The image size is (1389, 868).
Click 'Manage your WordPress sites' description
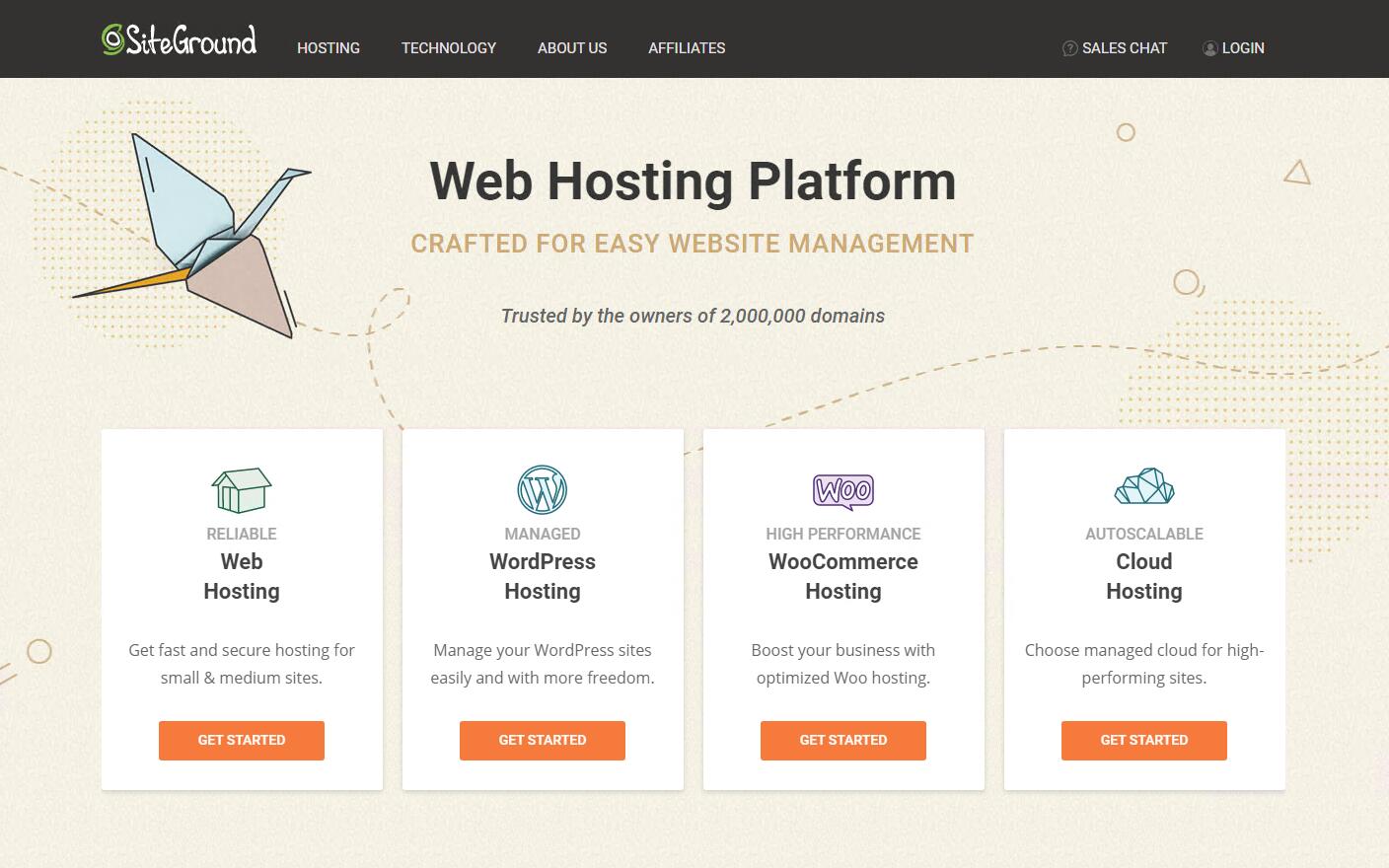click(x=543, y=664)
